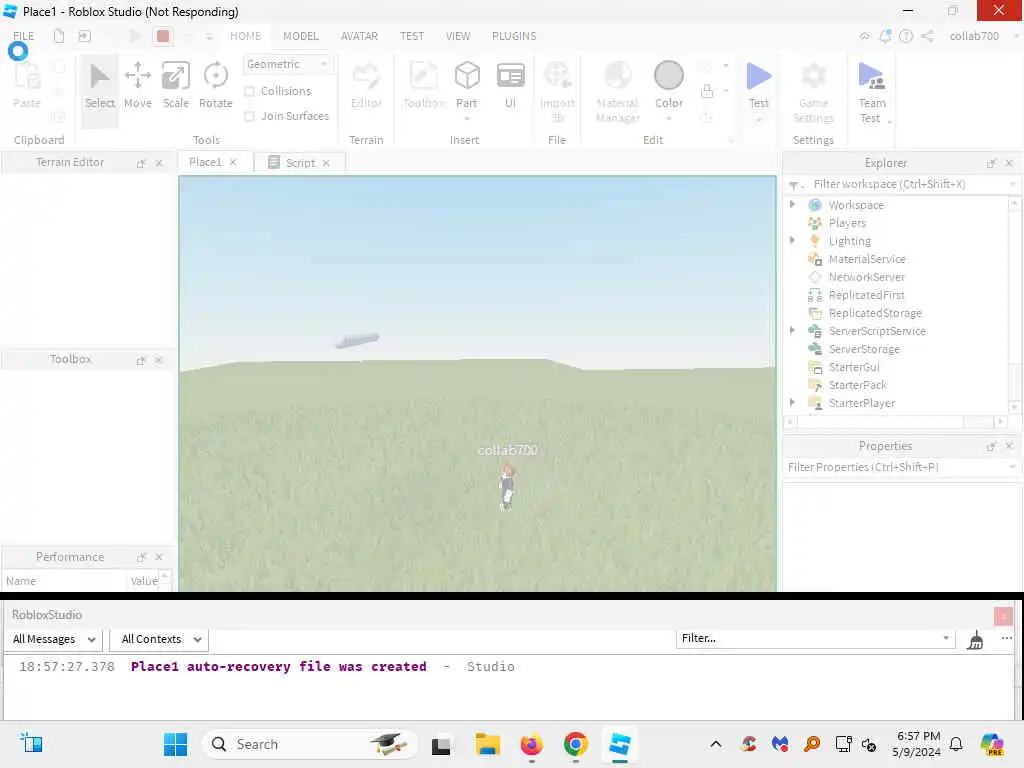Open the All Messages dropdown
Viewport: 1024px width, 768px height.
54,639
